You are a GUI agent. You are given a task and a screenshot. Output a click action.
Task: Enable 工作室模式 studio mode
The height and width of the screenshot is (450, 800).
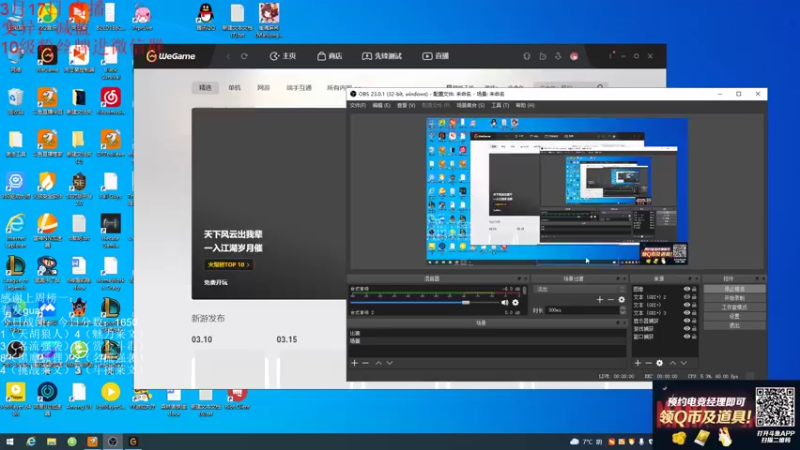click(734, 307)
